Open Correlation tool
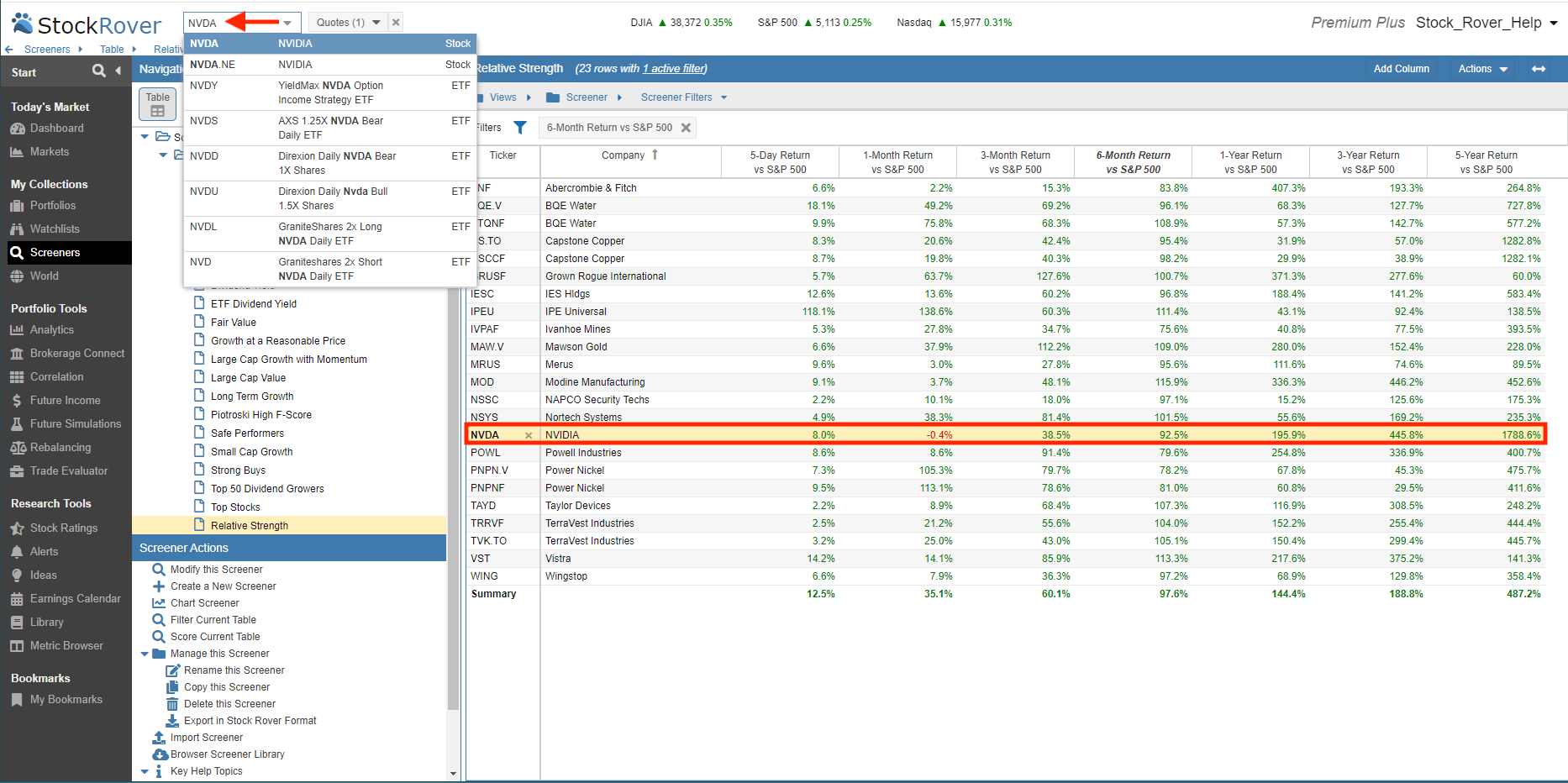This screenshot has width=1568, height=783. pyautogui.click(x=56, y=377)
